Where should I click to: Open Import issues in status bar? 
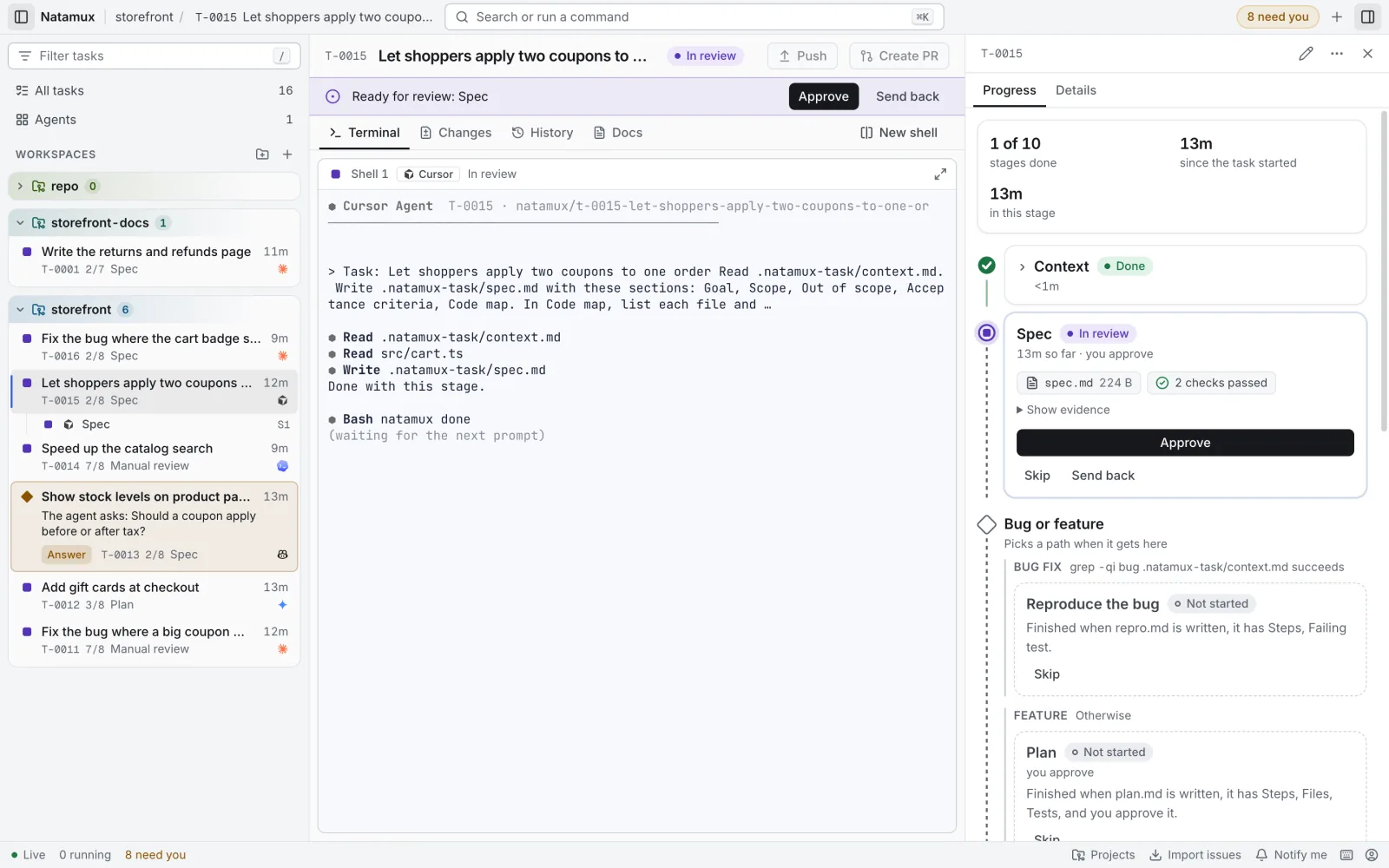pos(1195,855)
